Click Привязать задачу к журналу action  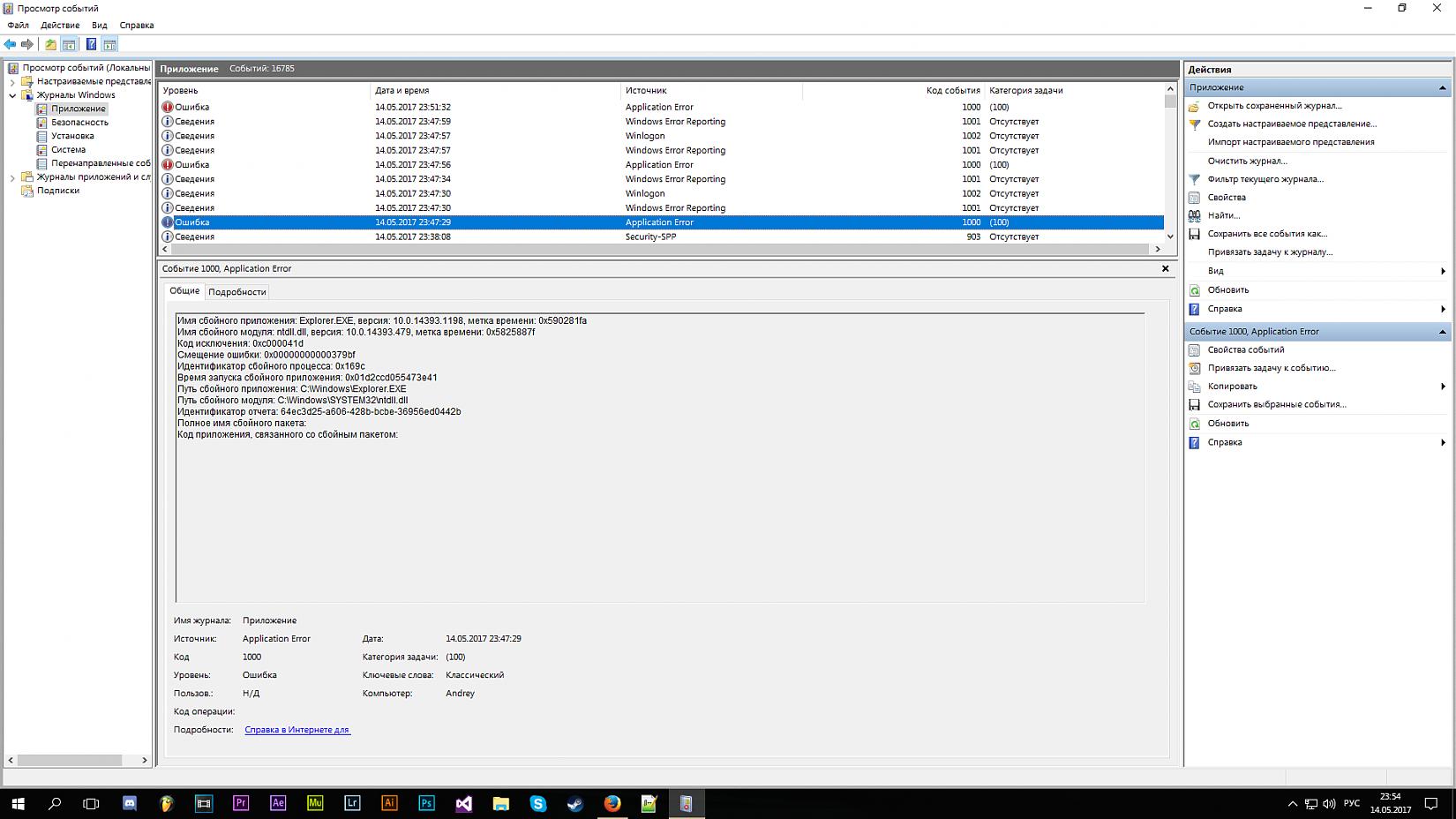pos(1270,252)
